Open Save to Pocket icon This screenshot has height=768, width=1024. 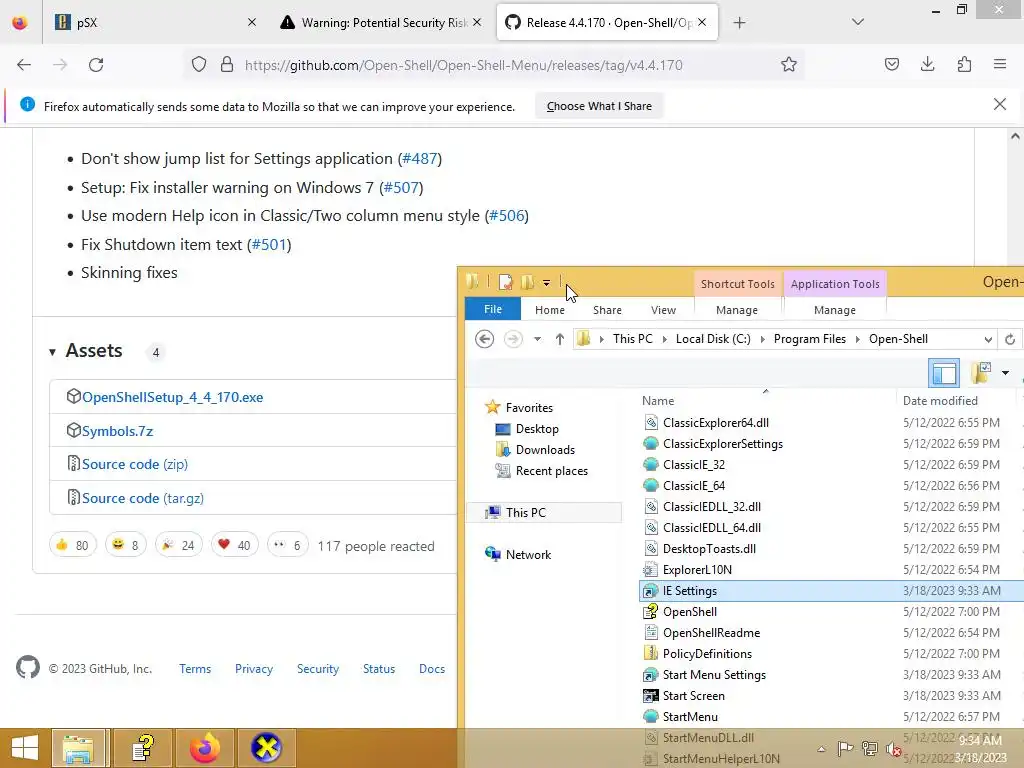891,65
